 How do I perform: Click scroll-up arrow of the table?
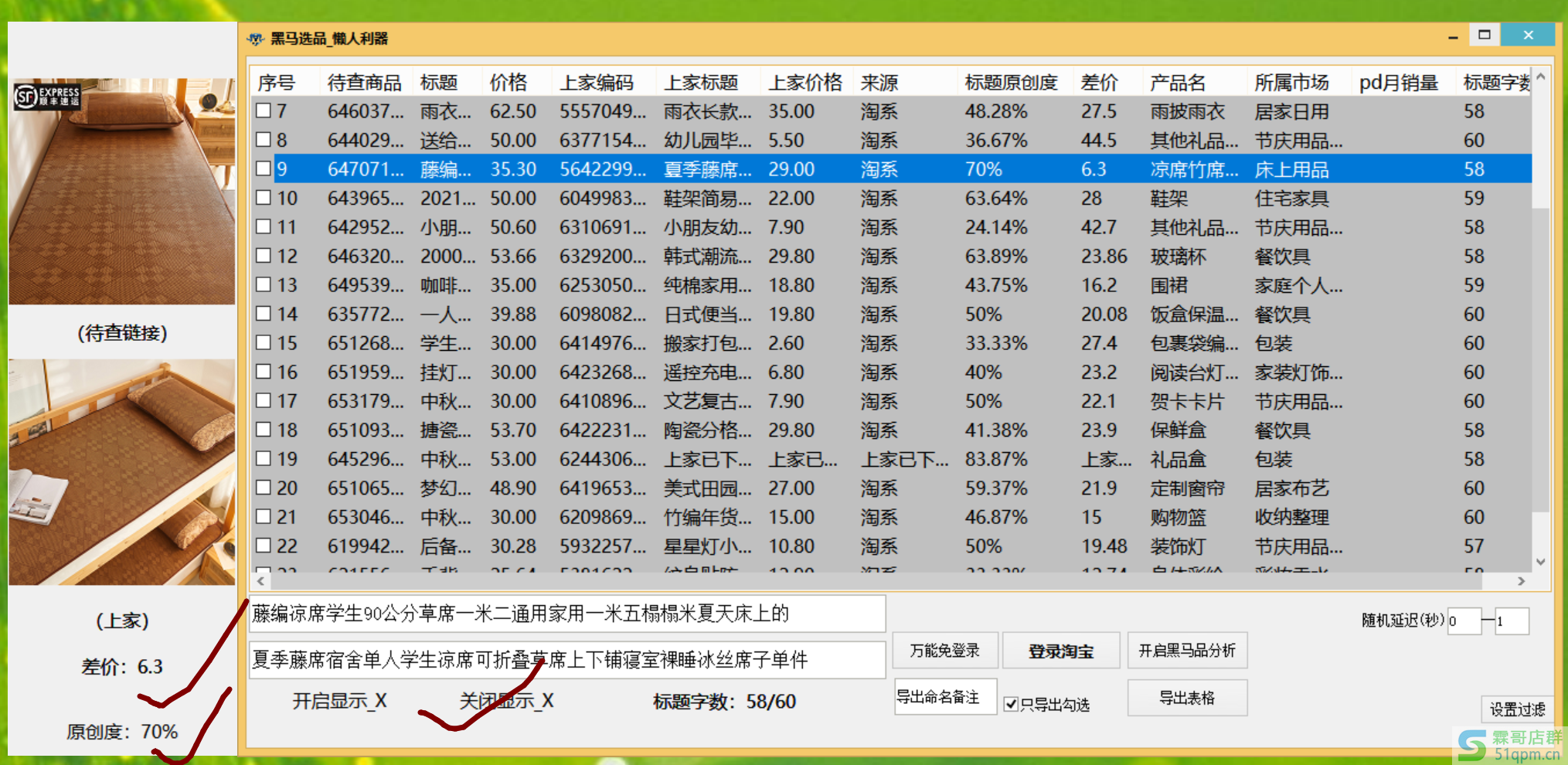point(1540,77)
